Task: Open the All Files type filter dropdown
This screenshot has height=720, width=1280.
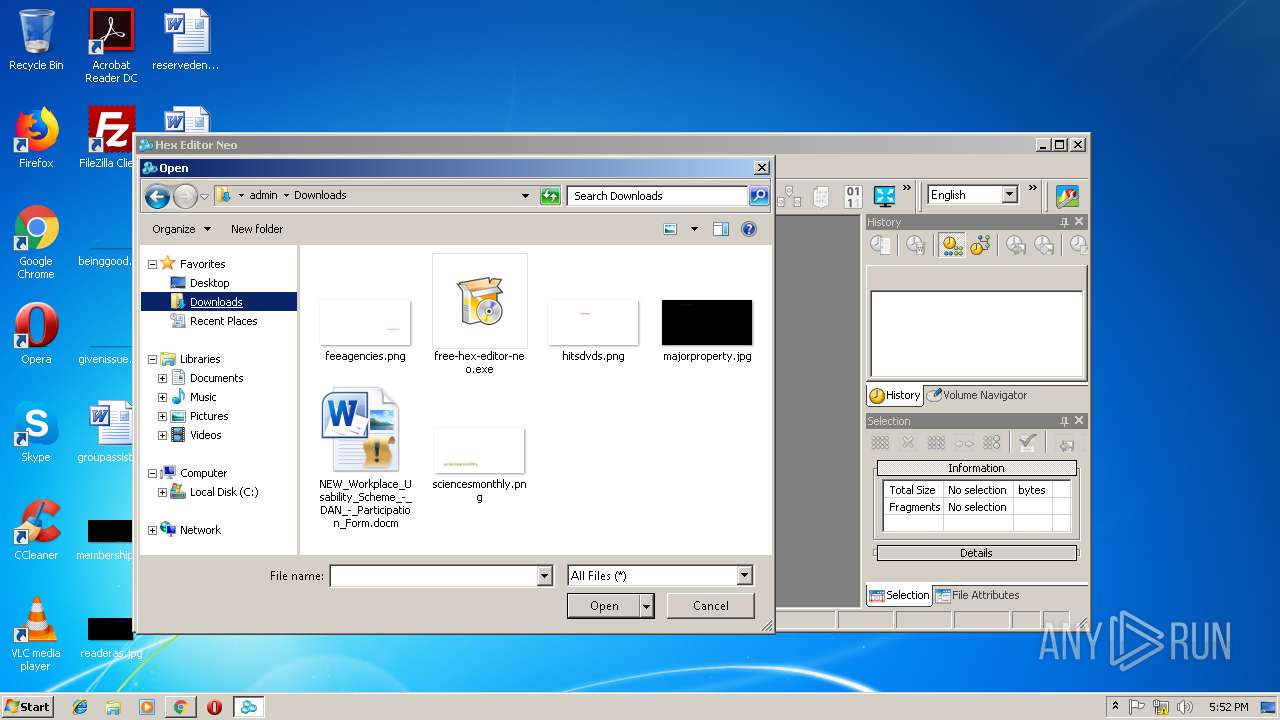Action: [744, 576]
